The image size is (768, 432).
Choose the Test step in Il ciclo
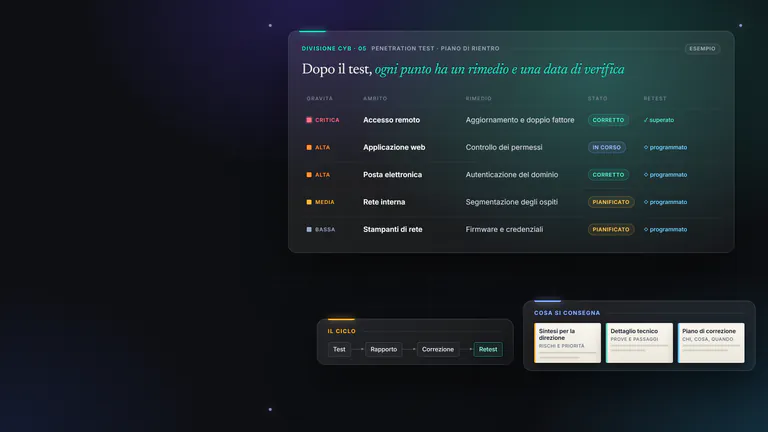tap(339, 349)
